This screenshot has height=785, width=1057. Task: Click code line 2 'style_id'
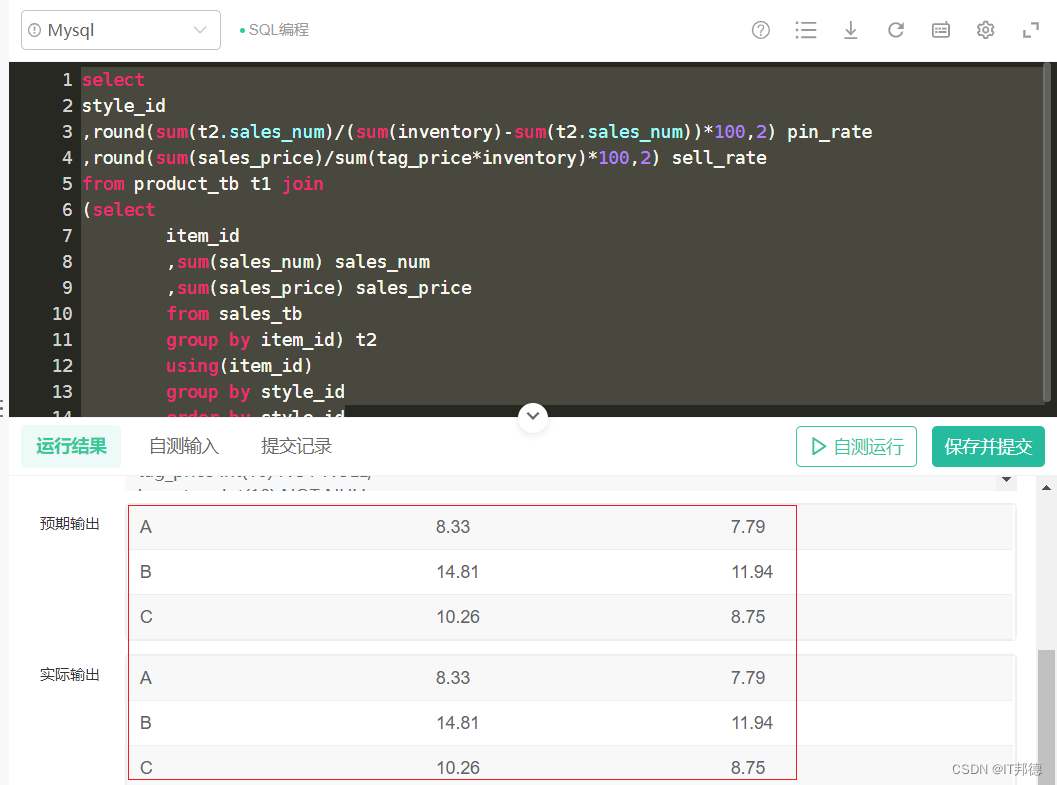tap(124, 106)
